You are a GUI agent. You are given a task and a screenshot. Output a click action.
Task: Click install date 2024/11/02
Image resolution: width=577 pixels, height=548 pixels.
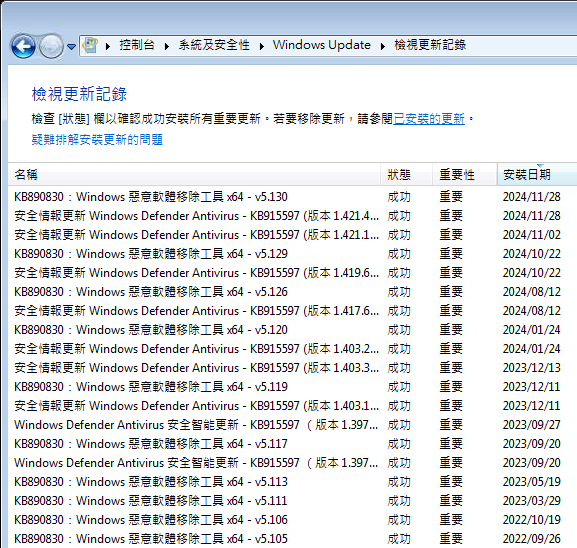[532, 235]
